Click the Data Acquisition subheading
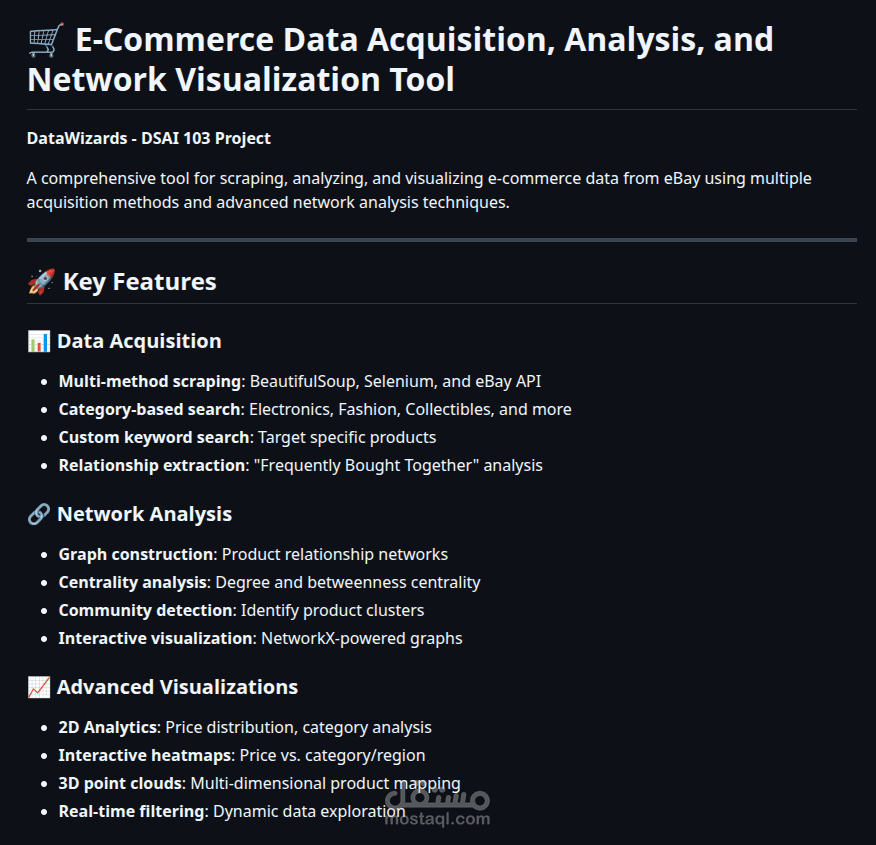The height and width of the screenshot is (845, 876). point(139,341)
